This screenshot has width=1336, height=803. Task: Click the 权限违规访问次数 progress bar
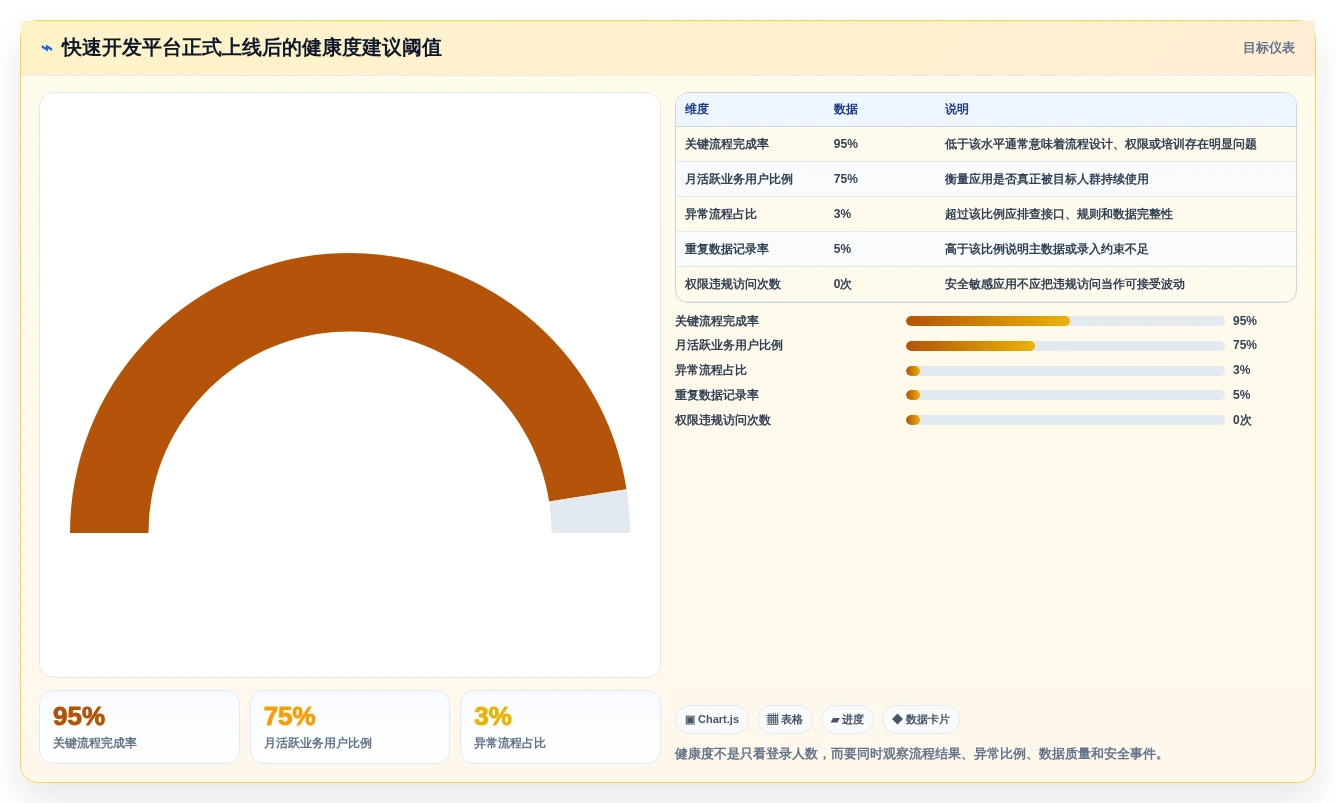click(1065, 420)
